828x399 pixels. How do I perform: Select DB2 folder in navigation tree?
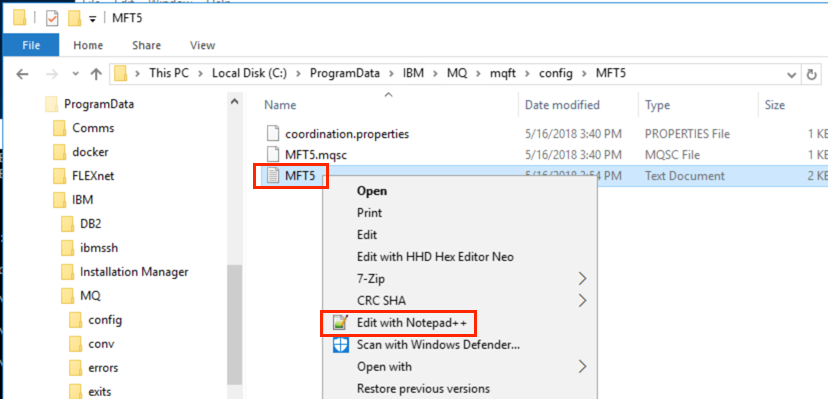tap(90, 224)
